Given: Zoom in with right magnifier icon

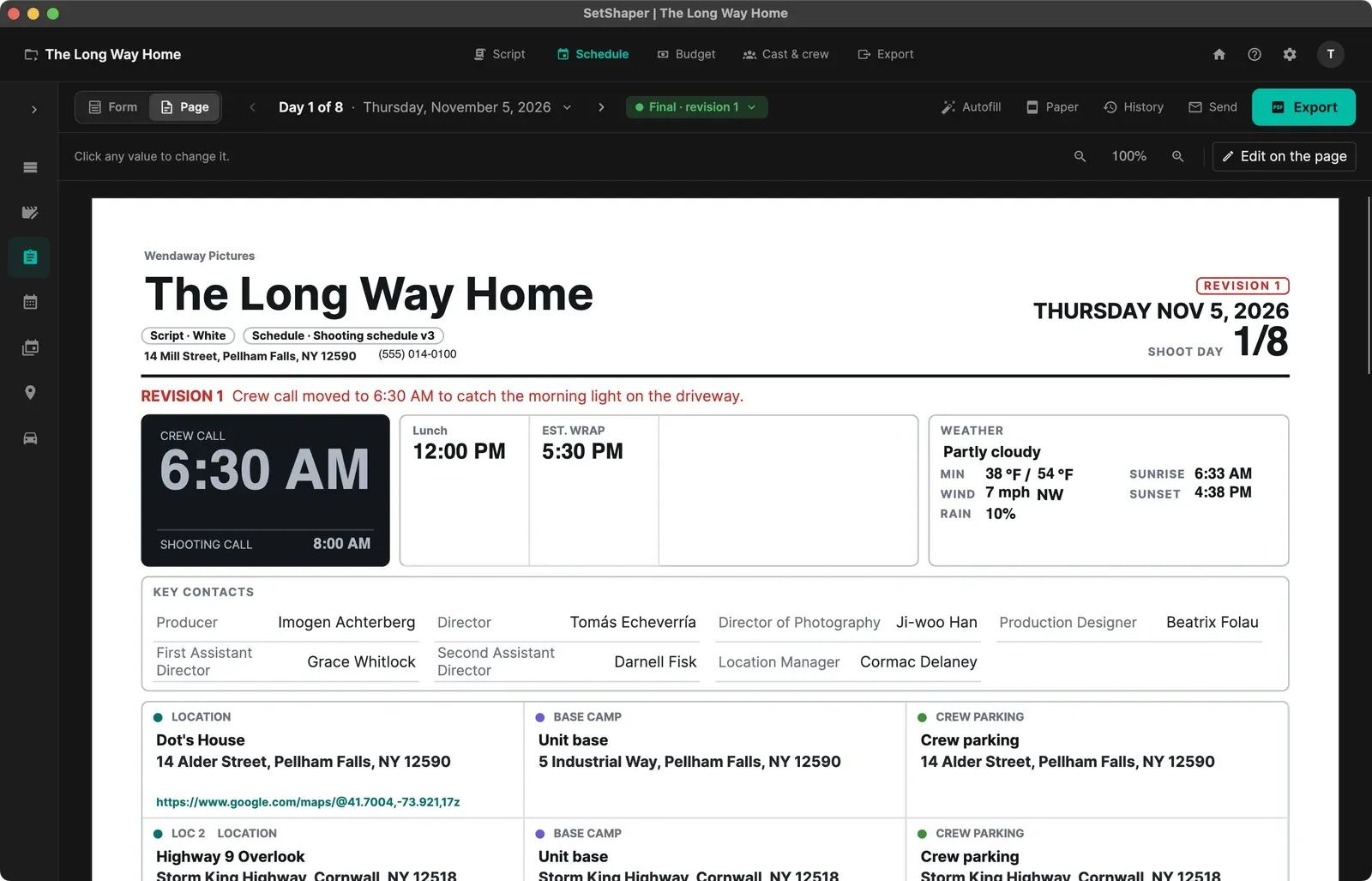Looking at the screenshot, I should [x=1177, y=156].
